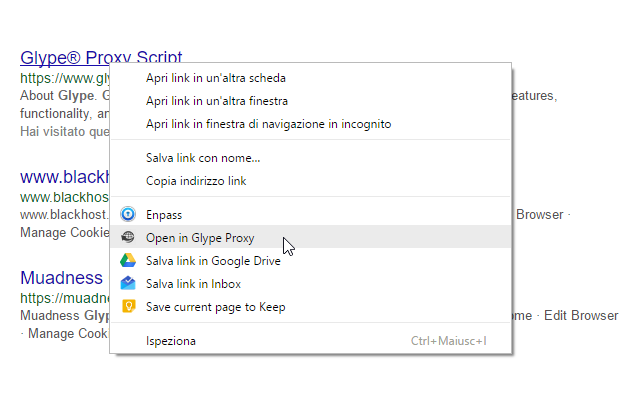Viewport: 640px width, 400px height.
Task: Open the Glype® Proxy Script result link
Action: (101, 57)
